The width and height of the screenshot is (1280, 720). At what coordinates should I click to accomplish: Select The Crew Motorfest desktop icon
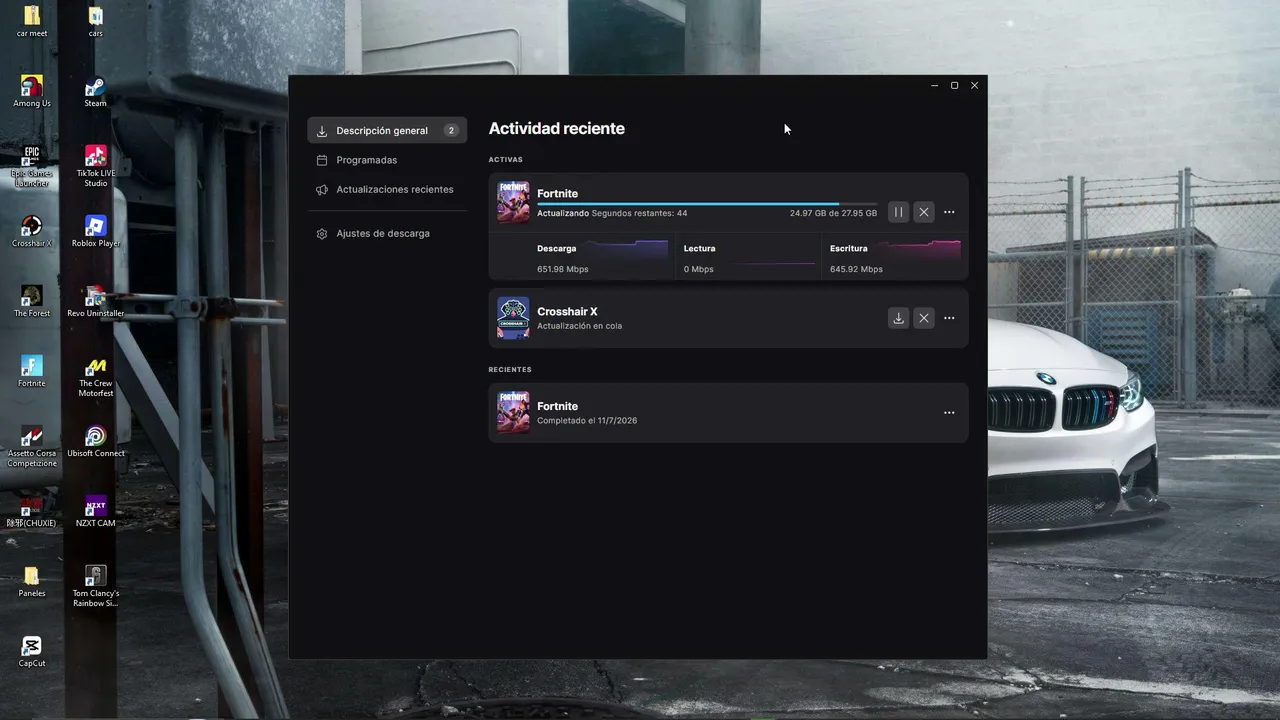tap(95, 377)
